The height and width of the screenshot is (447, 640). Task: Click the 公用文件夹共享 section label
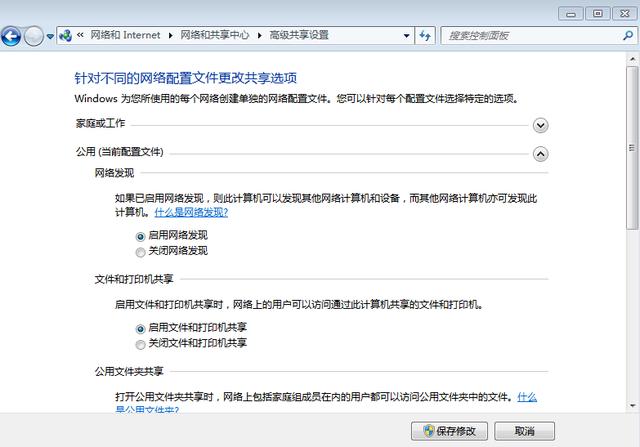[129, 371]
